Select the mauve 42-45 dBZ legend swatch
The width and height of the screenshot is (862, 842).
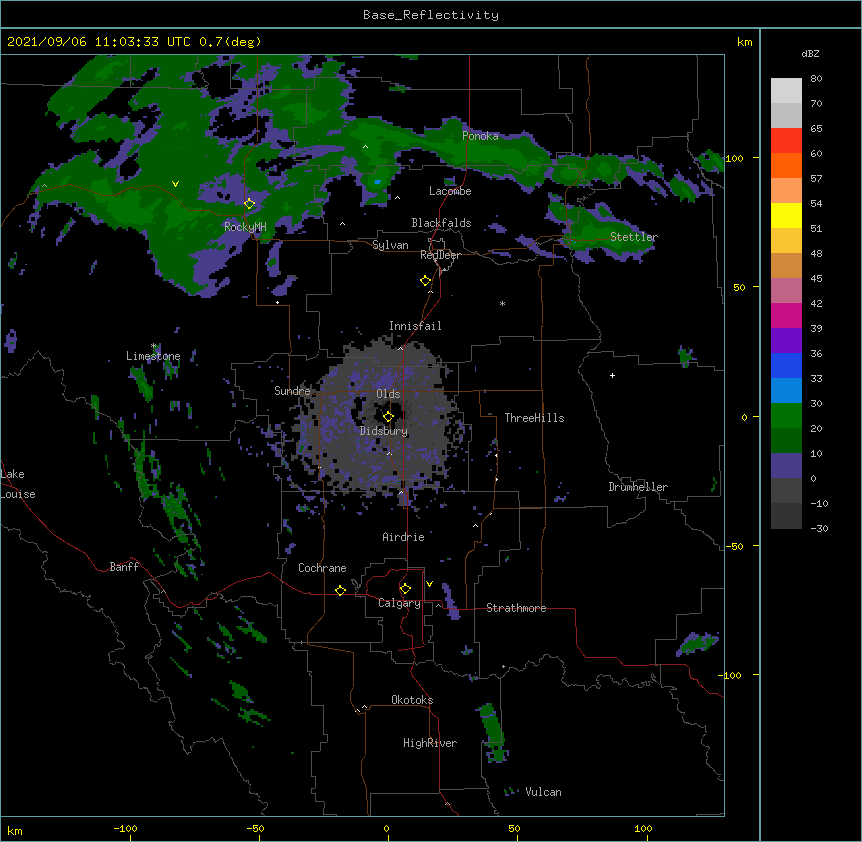click(x=786, y=291)
